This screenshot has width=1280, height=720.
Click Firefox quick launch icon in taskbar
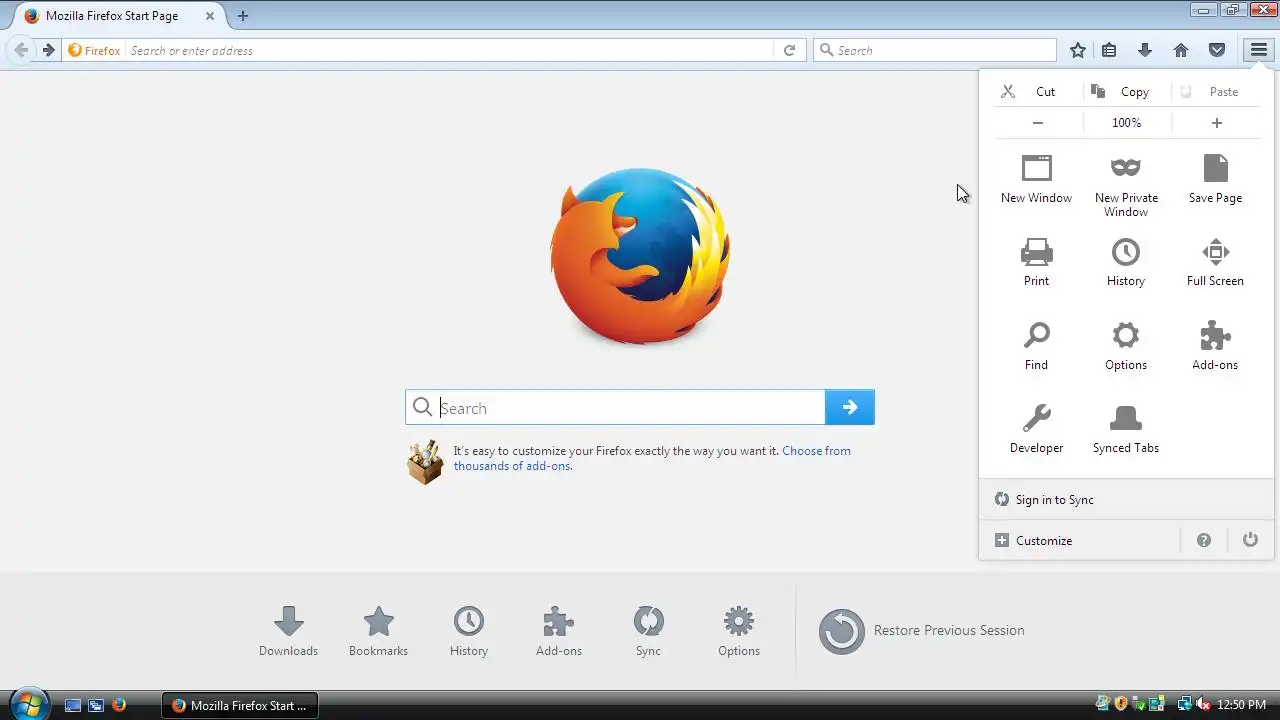click(x=119, y=705)
